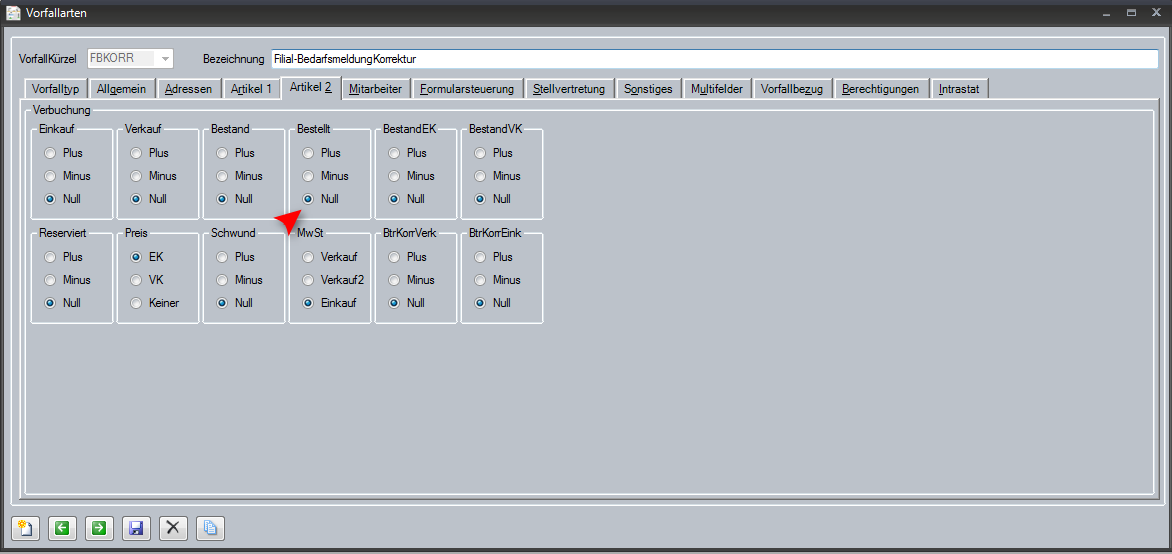This screenshot has height=554, width=1172.
Task: Choose VK in the Preis group
Action: (137, 280)
